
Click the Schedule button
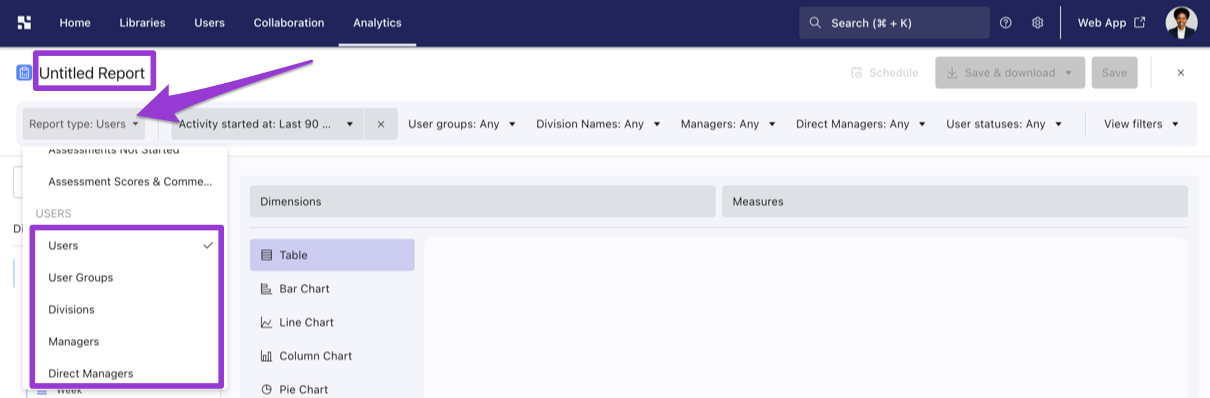point(885,73)
